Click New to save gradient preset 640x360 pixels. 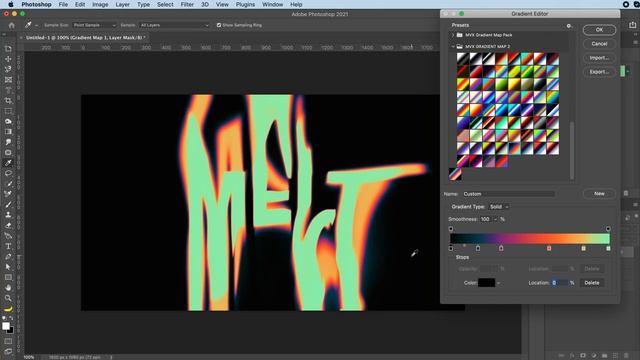coord(599,193)
